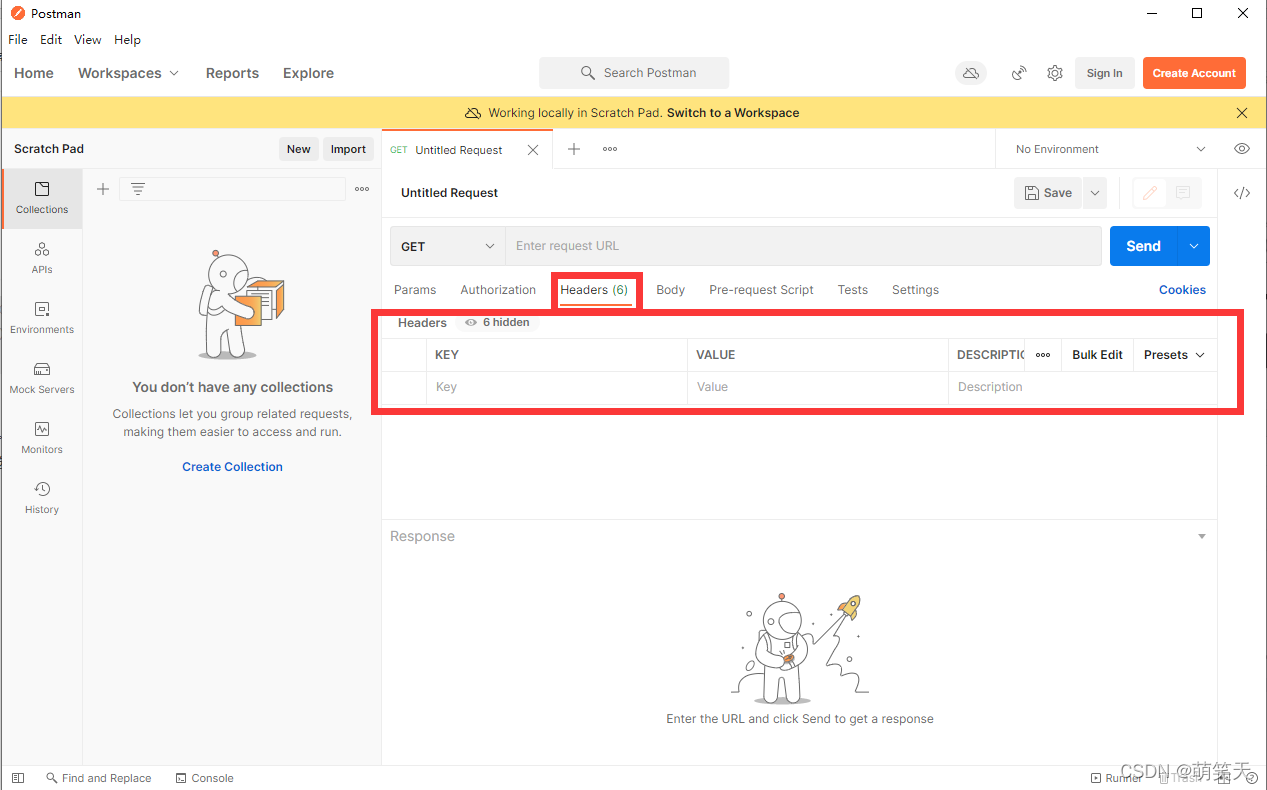Switch to the Authorization tab
Viewport: 1267px width, 790px height.
coord(498,290)
